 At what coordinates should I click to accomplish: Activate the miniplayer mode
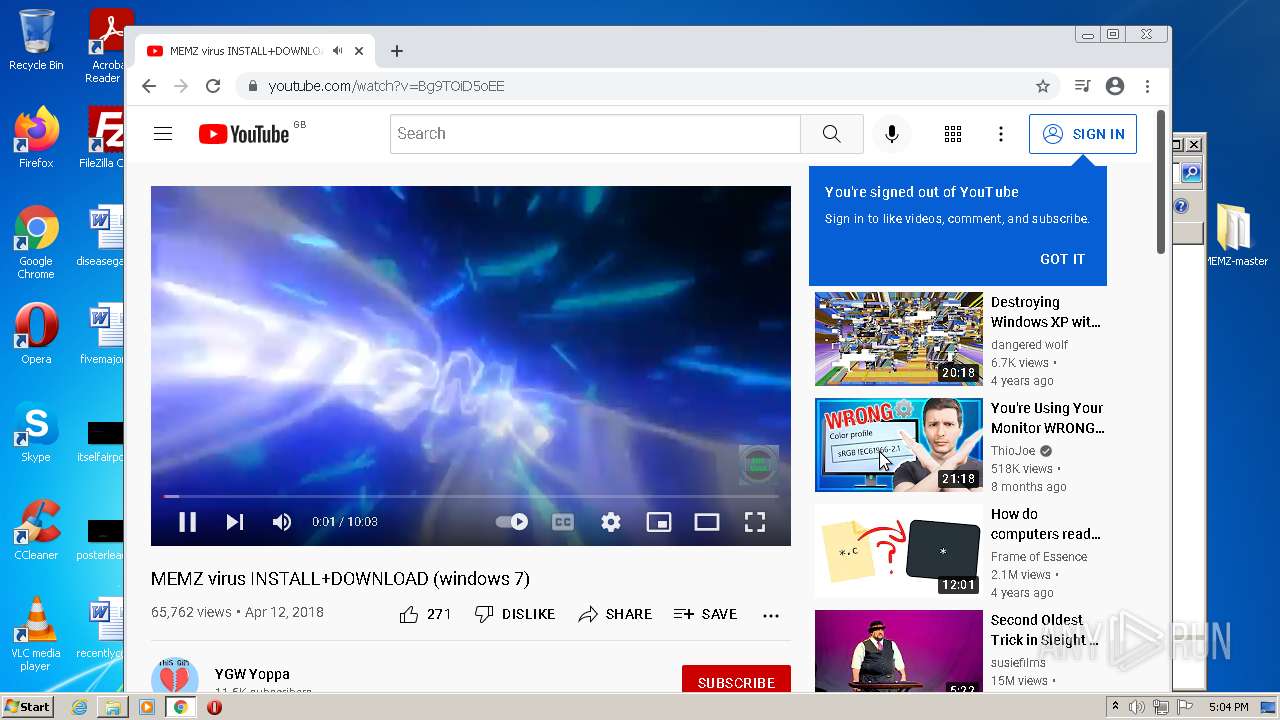click(659, 522)
